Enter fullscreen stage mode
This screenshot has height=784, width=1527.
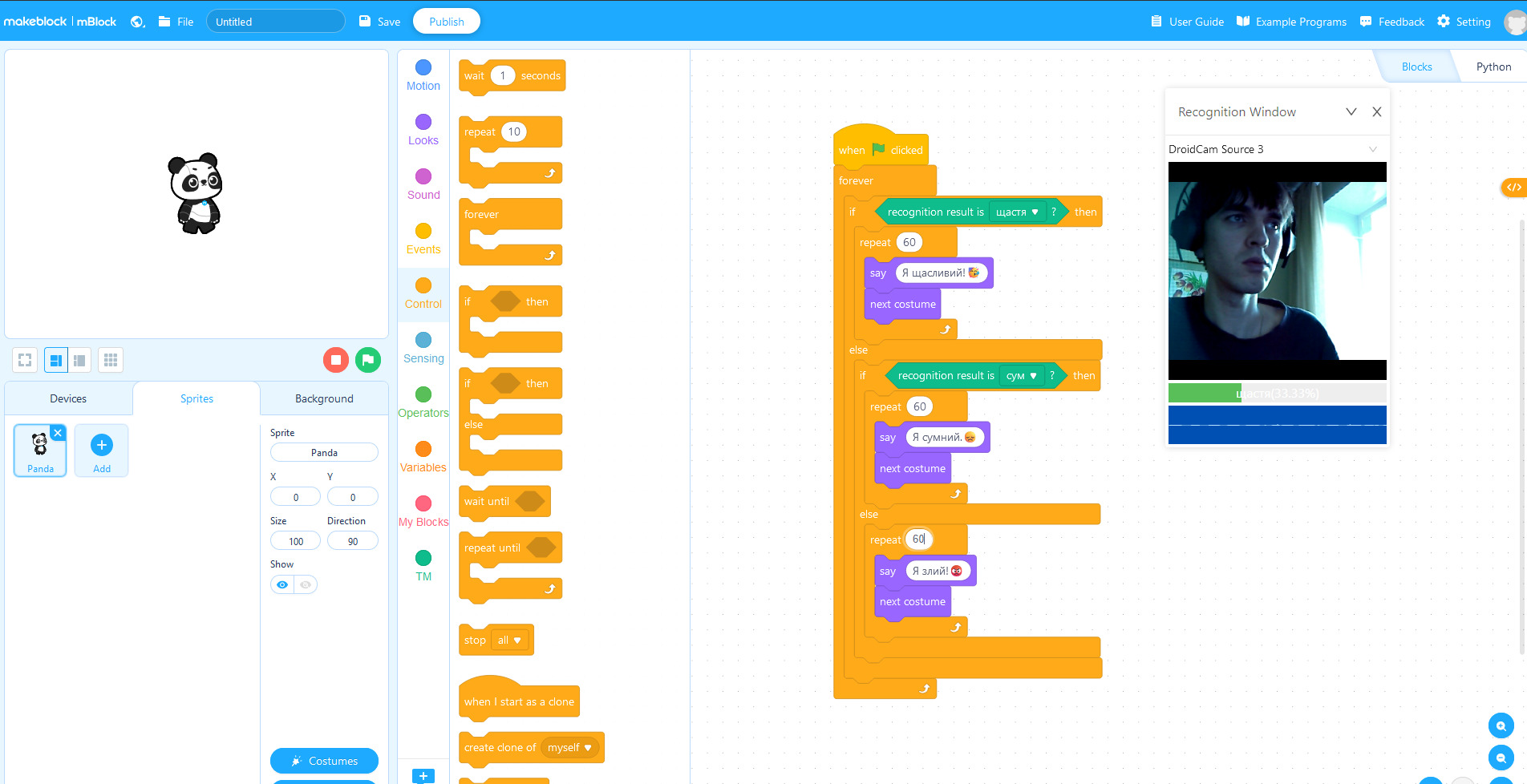click(25, 360)
